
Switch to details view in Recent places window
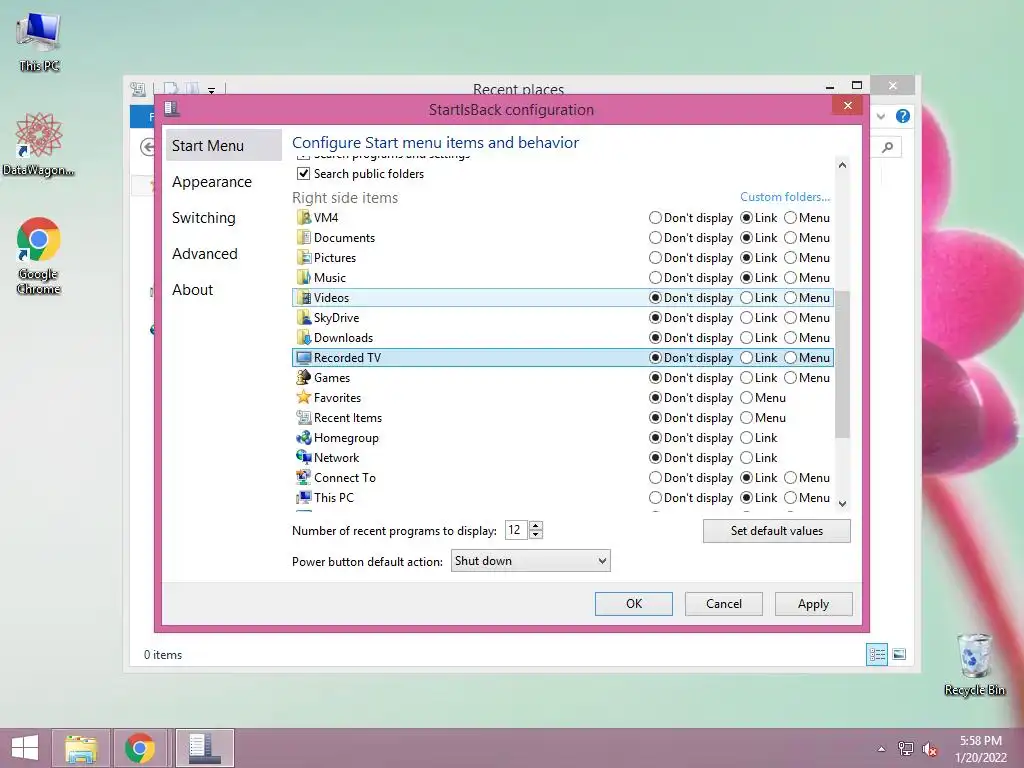point(876,654)
